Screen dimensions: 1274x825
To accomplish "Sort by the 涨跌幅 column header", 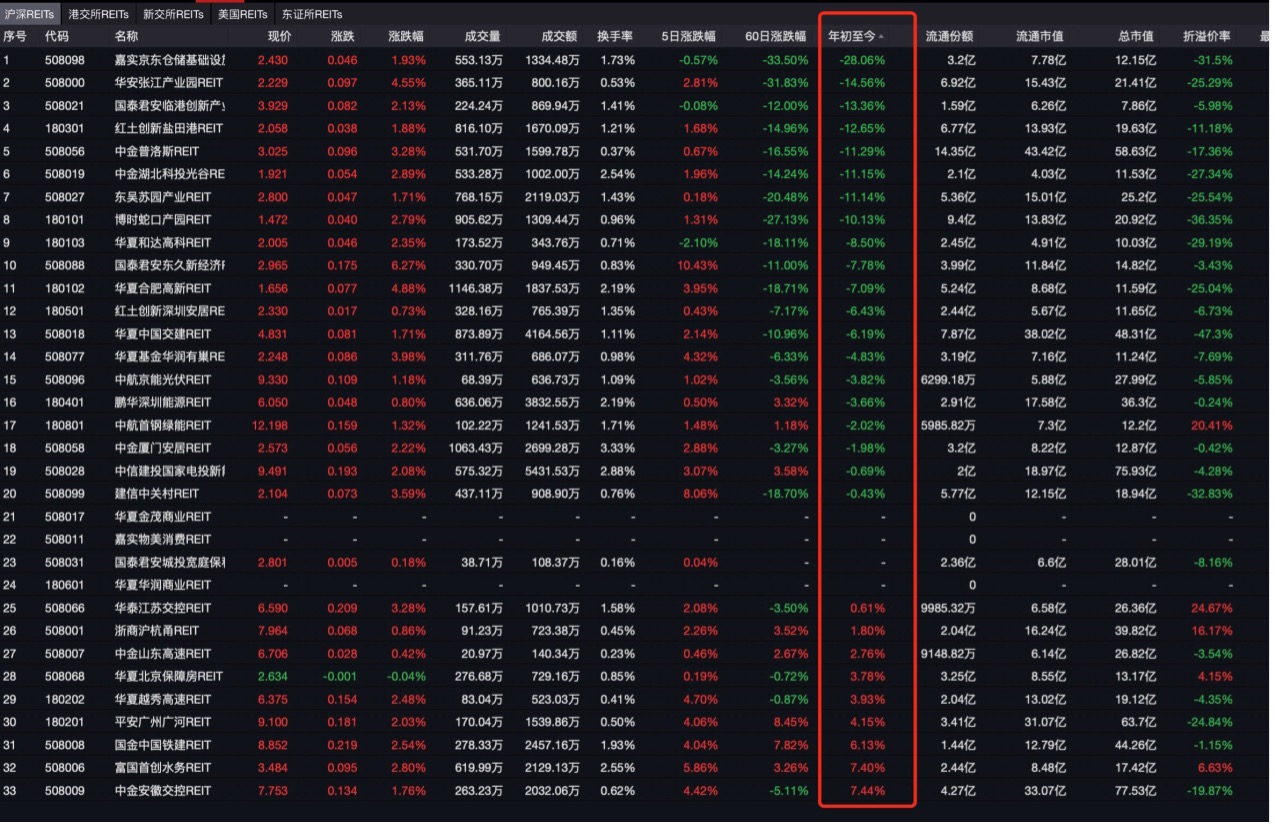I will (406, 36).
